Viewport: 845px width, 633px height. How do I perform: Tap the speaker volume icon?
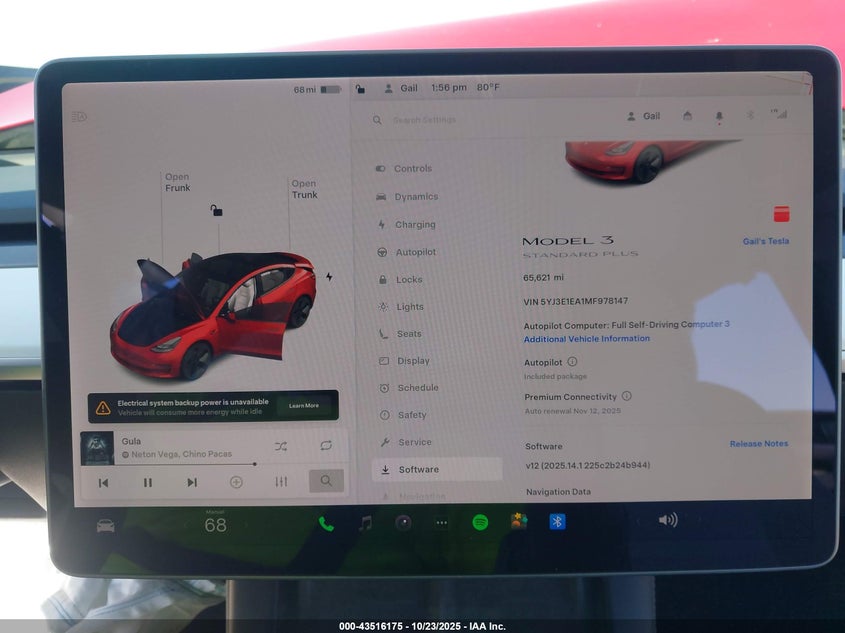(x=667, y=520)
